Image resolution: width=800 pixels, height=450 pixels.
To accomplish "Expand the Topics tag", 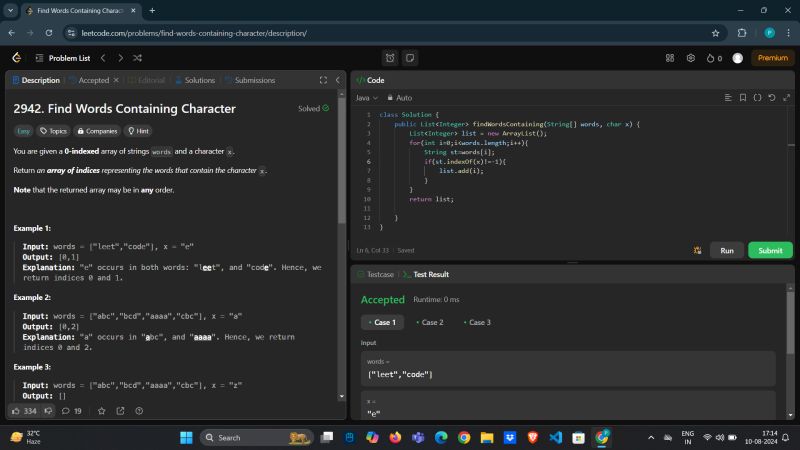I will [x=54, y=131].
